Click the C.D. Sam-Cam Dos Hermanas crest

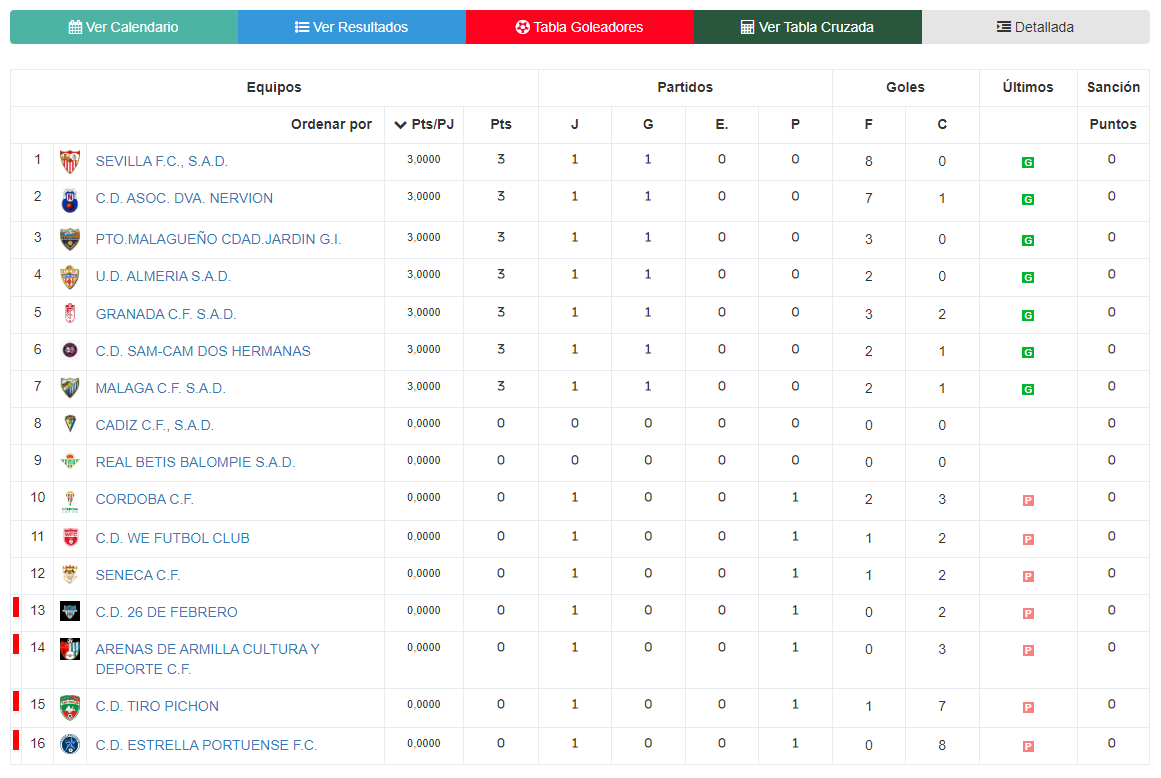point(70,350)
